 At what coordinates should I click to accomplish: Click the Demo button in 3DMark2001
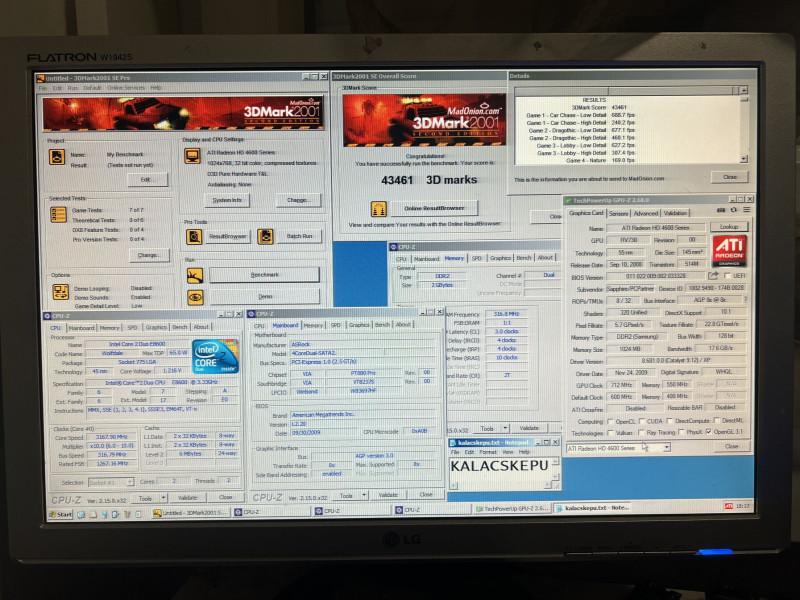pos(264,296)
